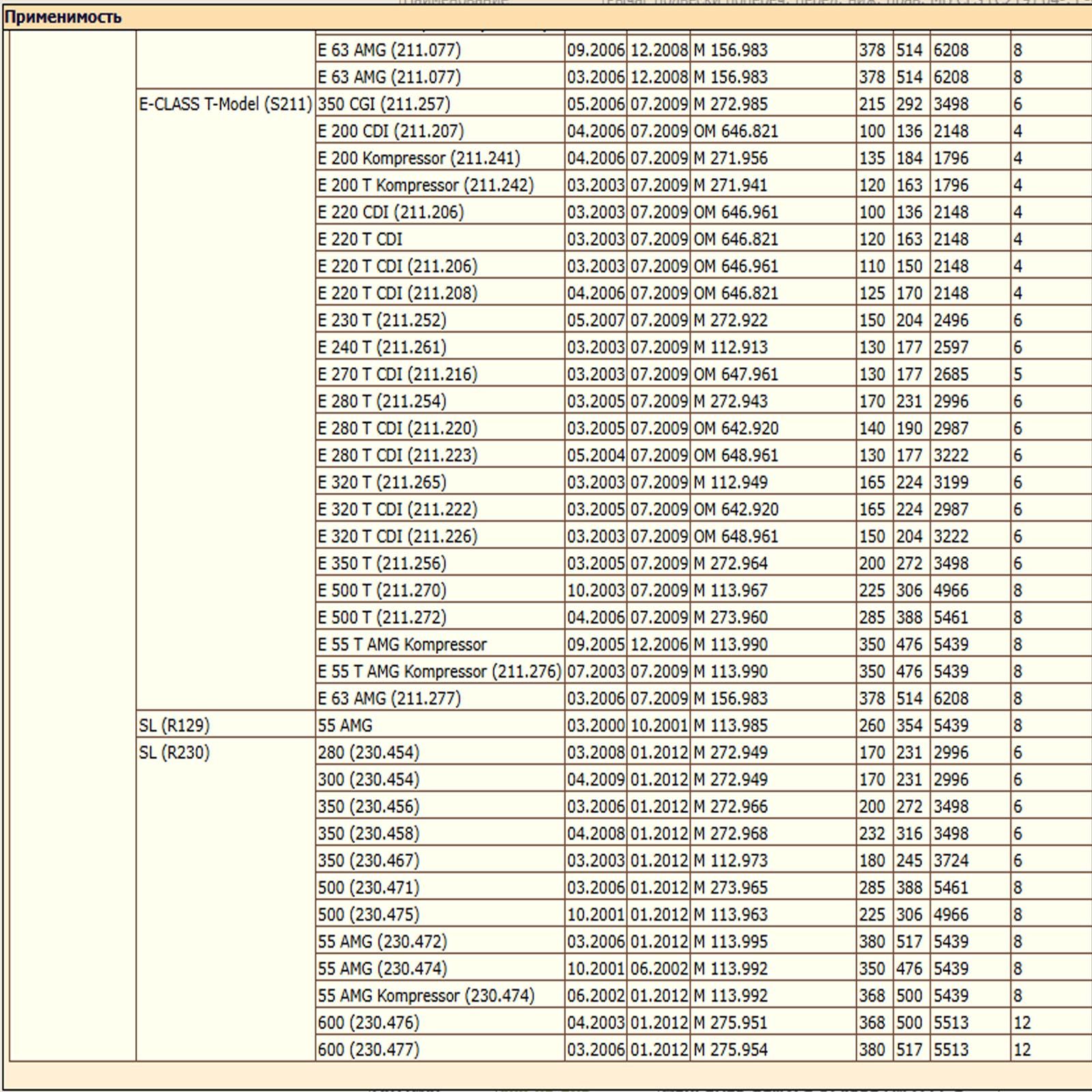This screenshot has height=1092, width=1092.
Task: Select engine code M 275.951 cell
Action: click(x=730, y=1023)
